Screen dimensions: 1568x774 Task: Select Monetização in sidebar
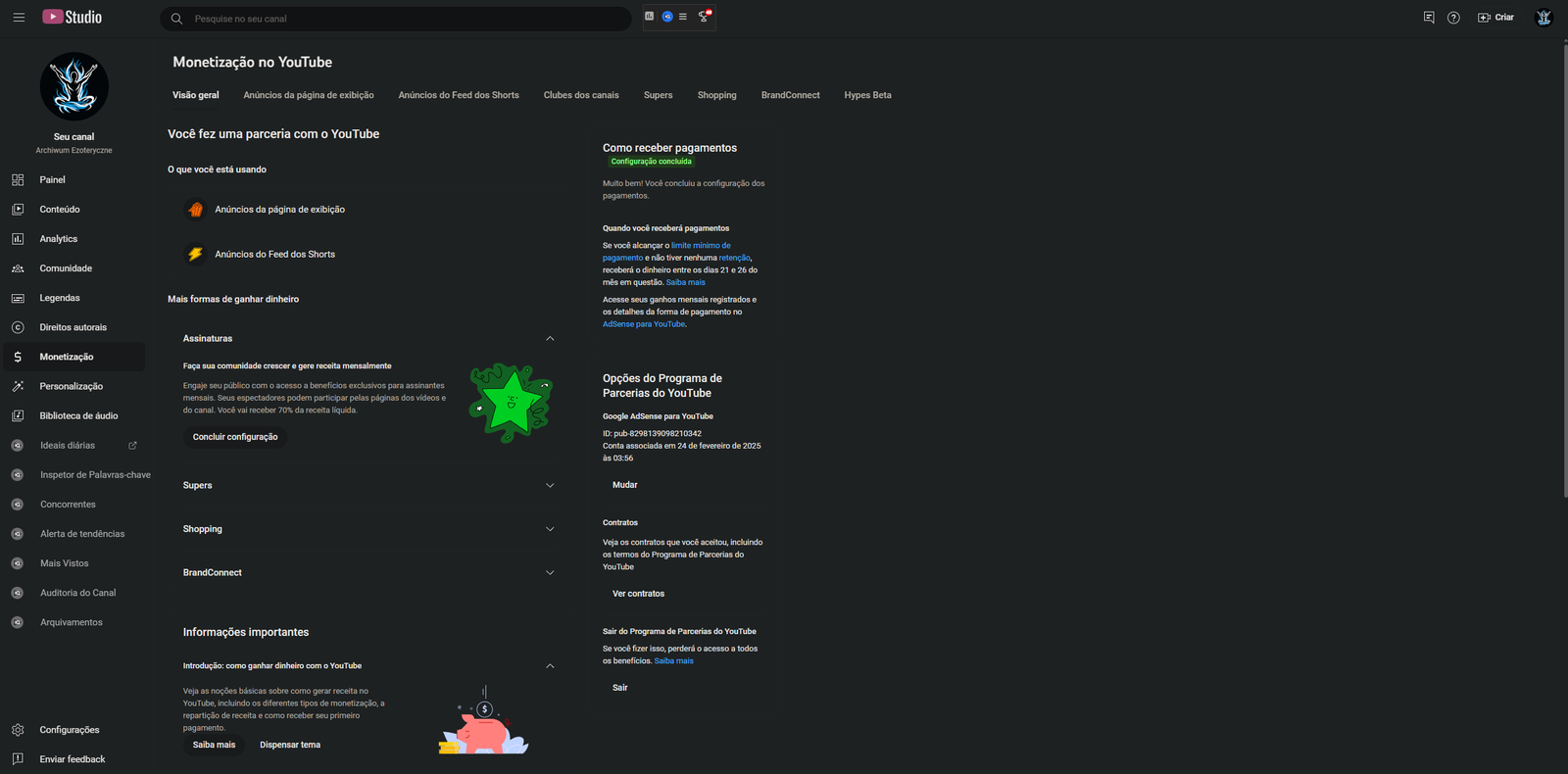[74, 357]
